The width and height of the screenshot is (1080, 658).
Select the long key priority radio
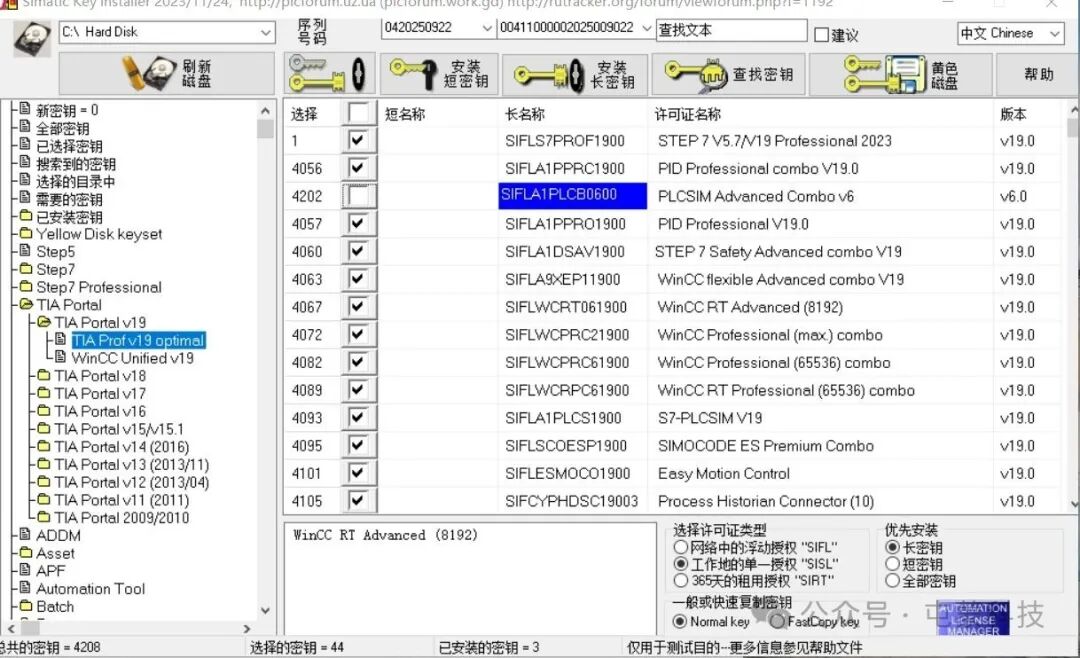(892, 547)
